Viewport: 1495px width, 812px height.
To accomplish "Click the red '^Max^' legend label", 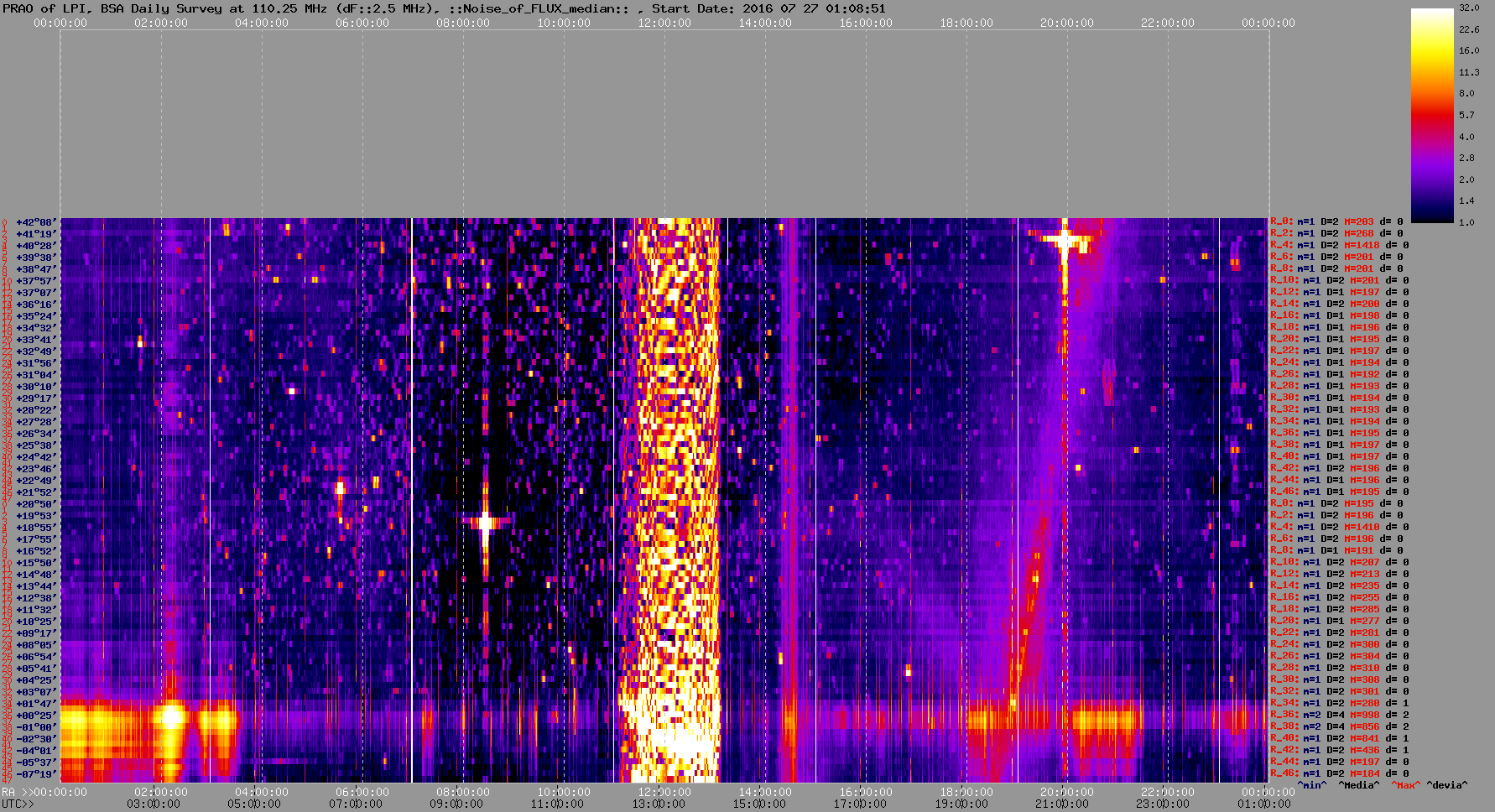I will click(x=1405, y=785).
